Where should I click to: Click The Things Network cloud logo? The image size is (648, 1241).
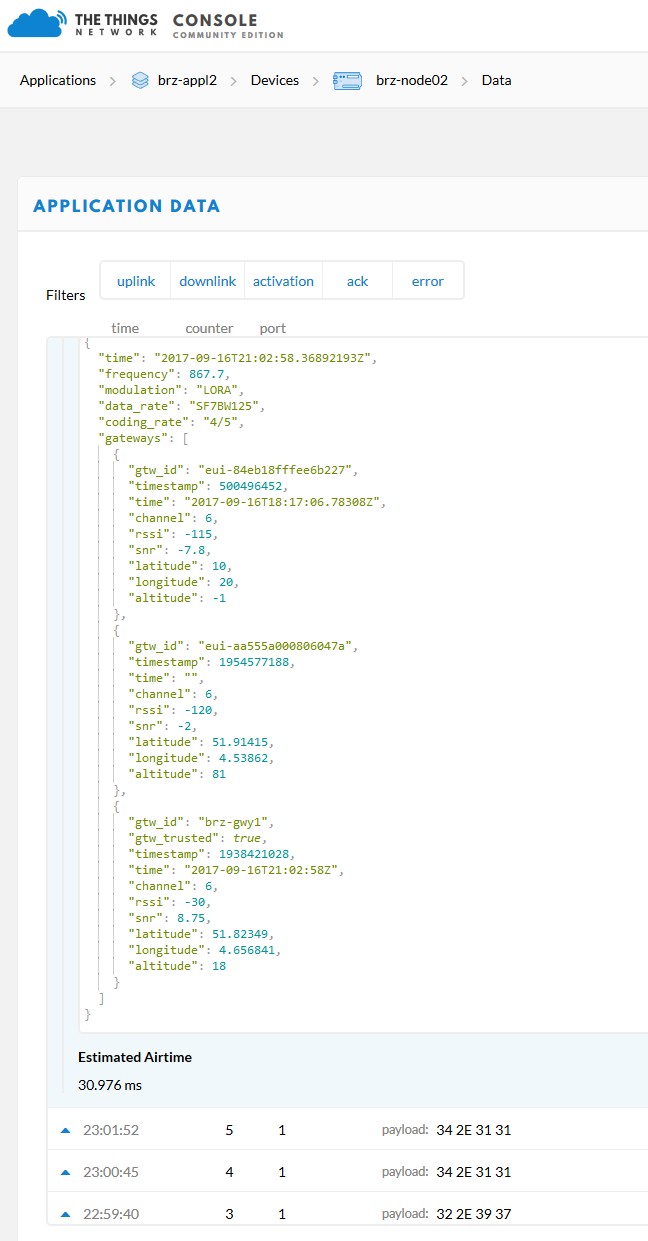(36, 24)
